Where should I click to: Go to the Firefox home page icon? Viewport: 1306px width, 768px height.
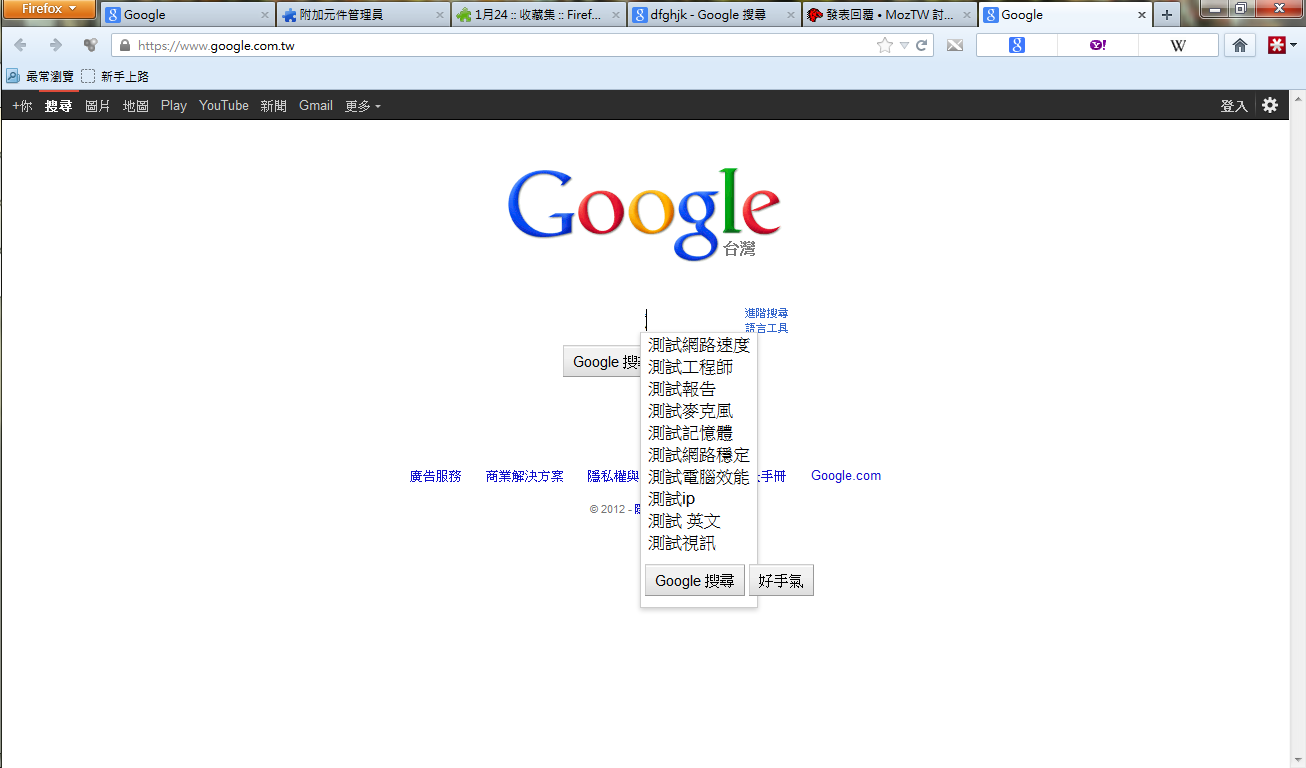(x=1240, y=45)
